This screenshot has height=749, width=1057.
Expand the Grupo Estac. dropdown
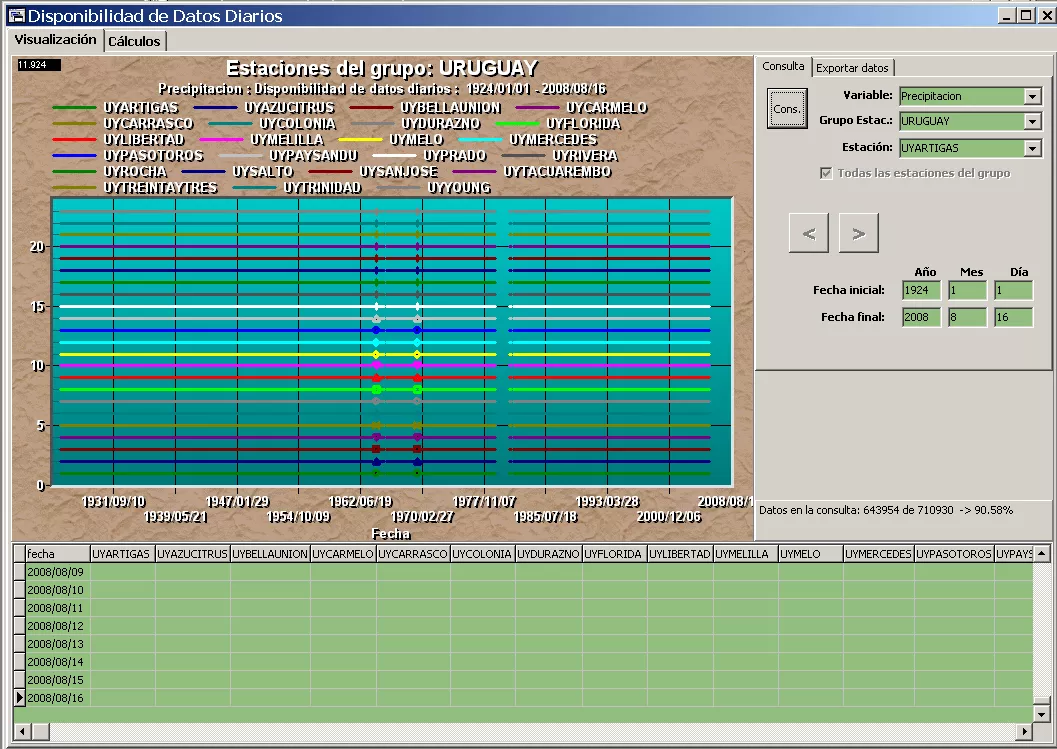pyautogui.click(x=1033, y=121)
